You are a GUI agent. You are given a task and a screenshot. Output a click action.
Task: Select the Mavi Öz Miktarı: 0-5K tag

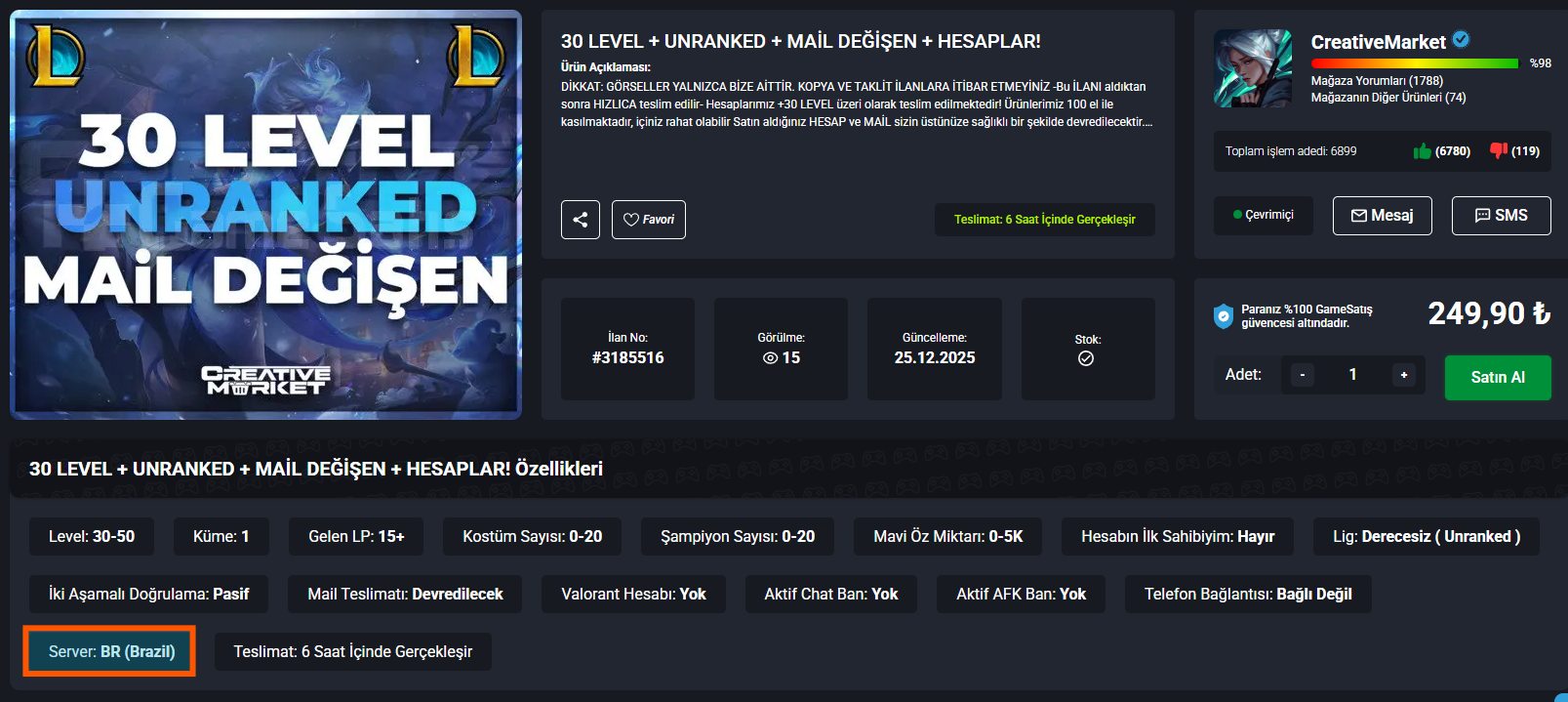948,537
